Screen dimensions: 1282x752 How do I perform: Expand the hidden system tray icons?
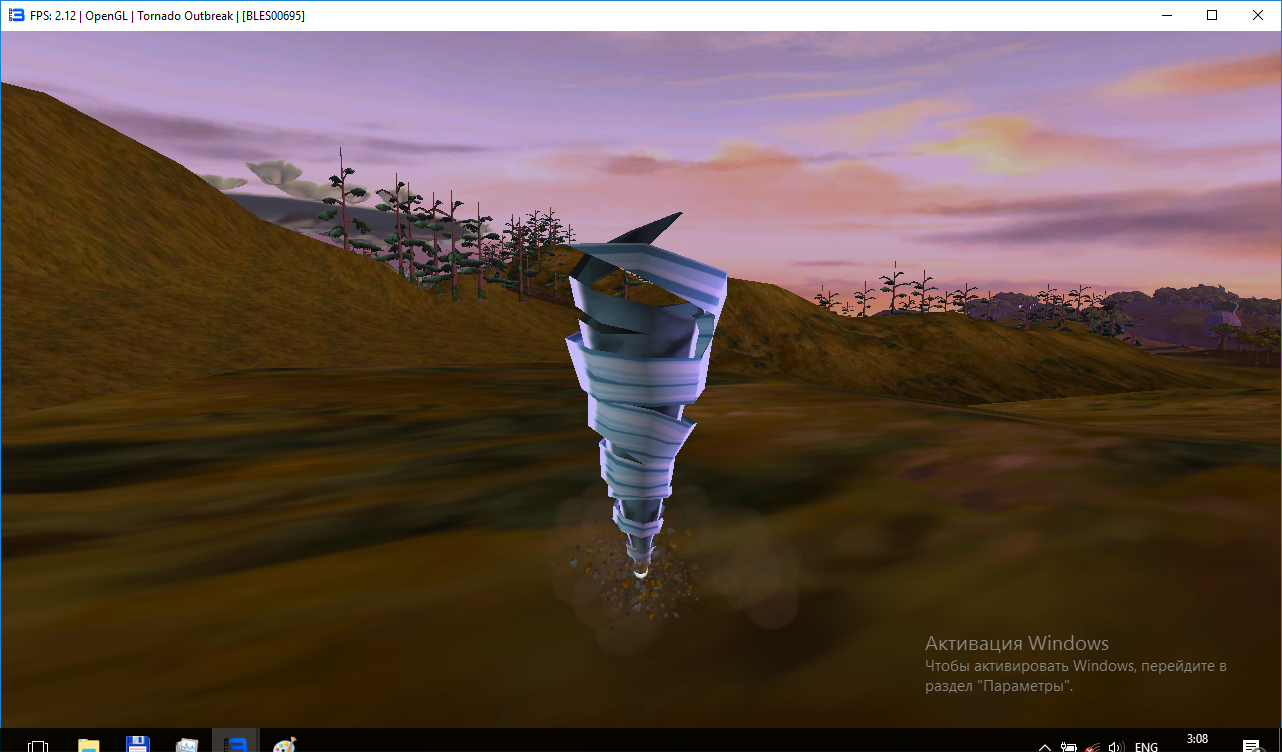coord(1045,746)
